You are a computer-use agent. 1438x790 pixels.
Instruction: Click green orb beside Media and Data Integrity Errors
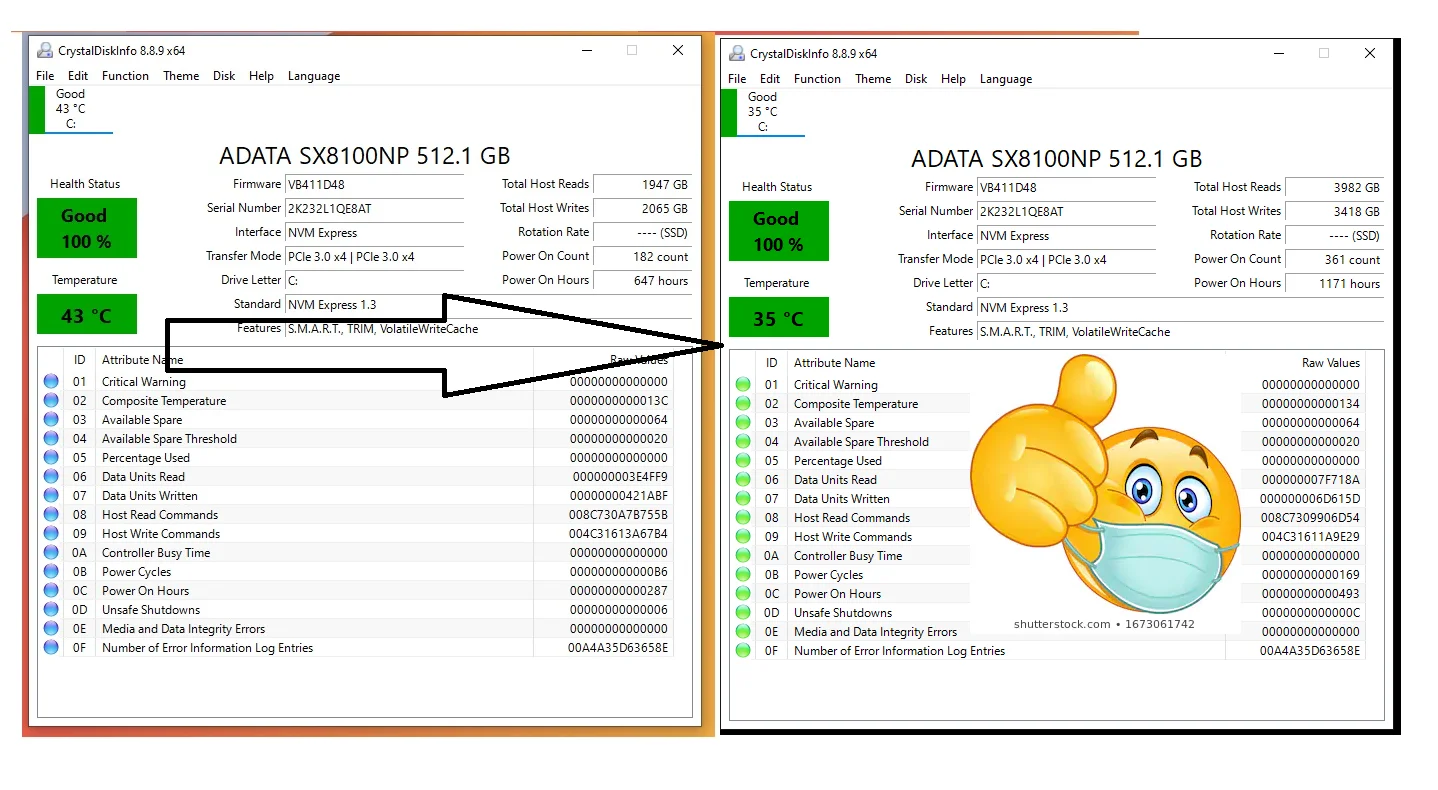pyautogui.click(x=743, y=632)
